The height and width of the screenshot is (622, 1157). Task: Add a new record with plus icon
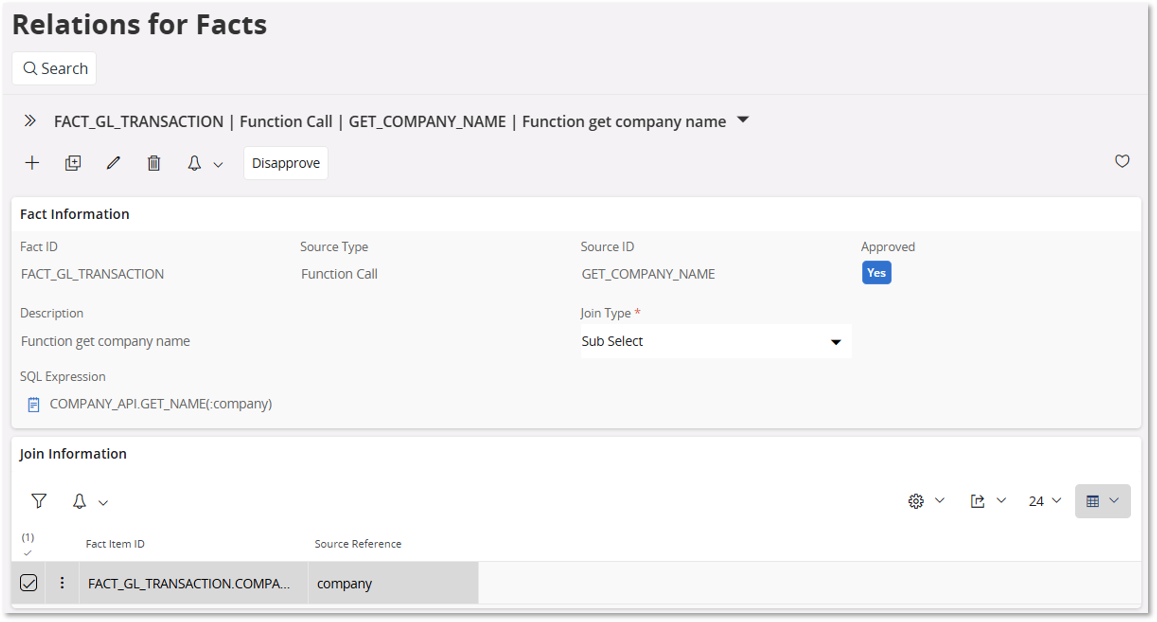click(32, 163)
